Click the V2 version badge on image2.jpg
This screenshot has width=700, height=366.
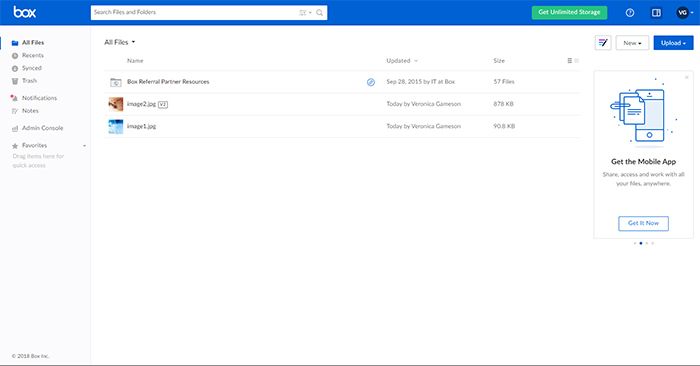click(163, 104)
